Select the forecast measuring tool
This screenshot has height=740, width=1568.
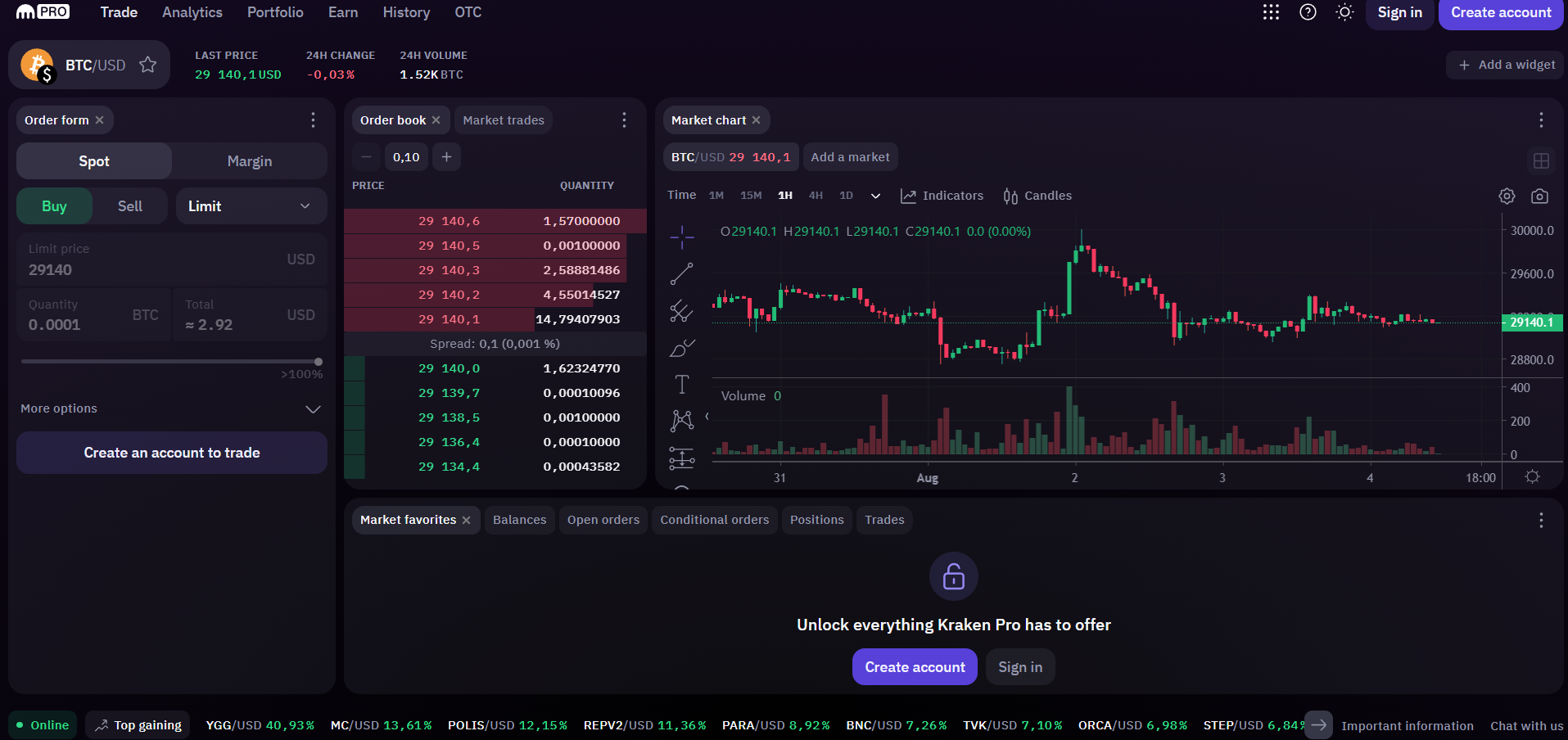tap(681, 458)
